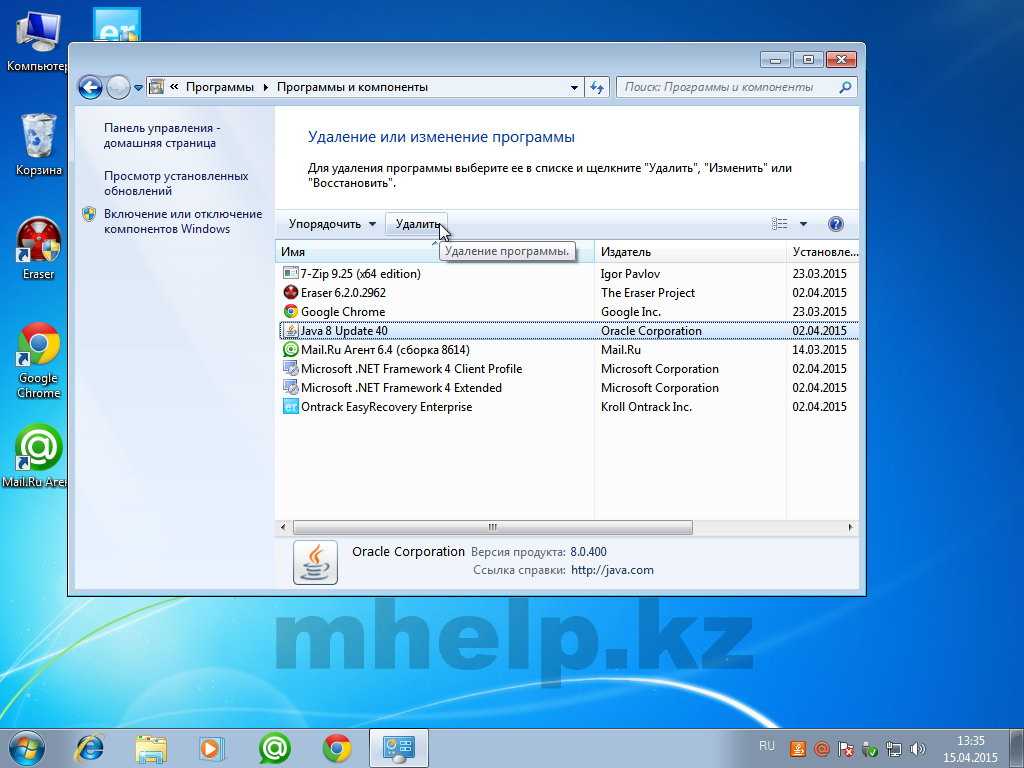Click the control panel icon in address bar
1024x768 pixels.
click(157, 87)
